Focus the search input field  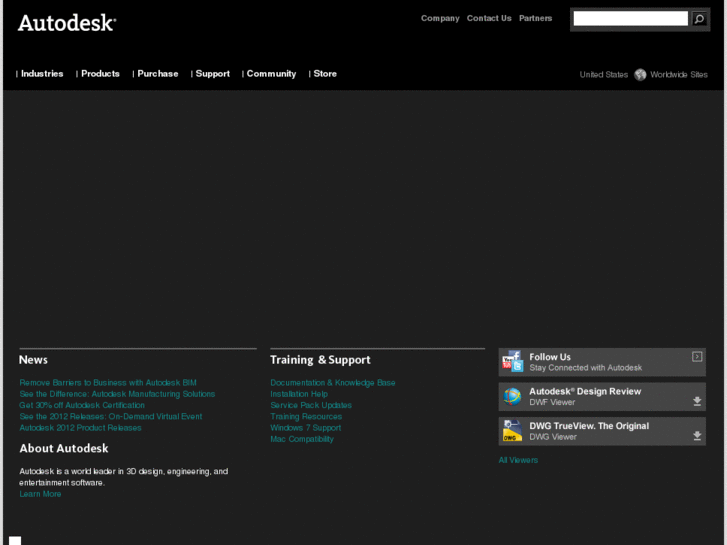tap(631, 19)
